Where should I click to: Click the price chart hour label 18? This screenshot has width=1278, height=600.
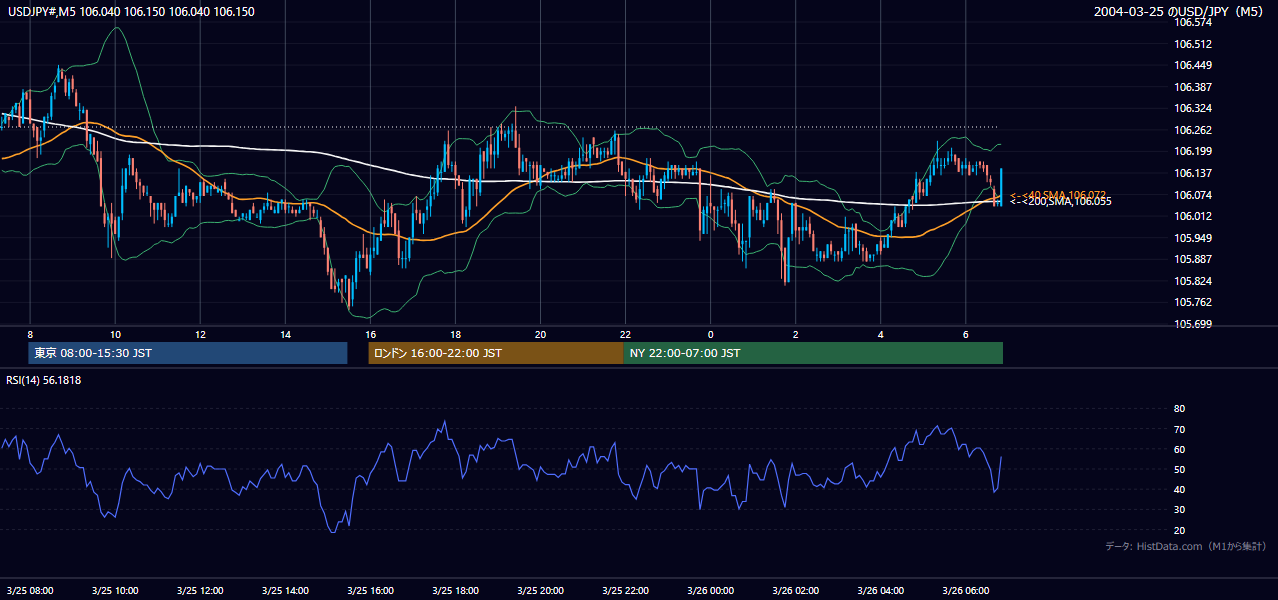456,334
